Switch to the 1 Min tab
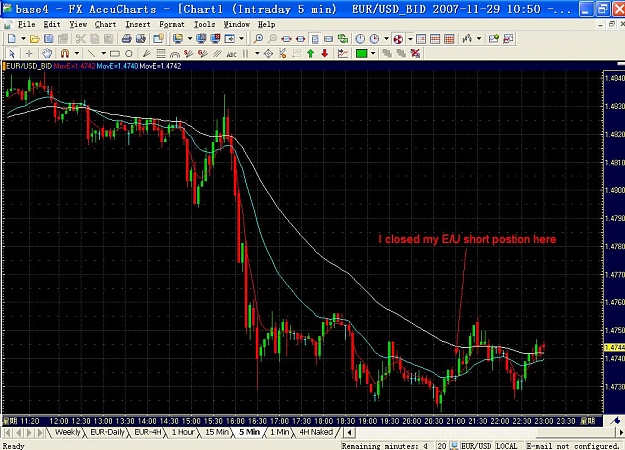625x450 pixels. coord(279,432)
